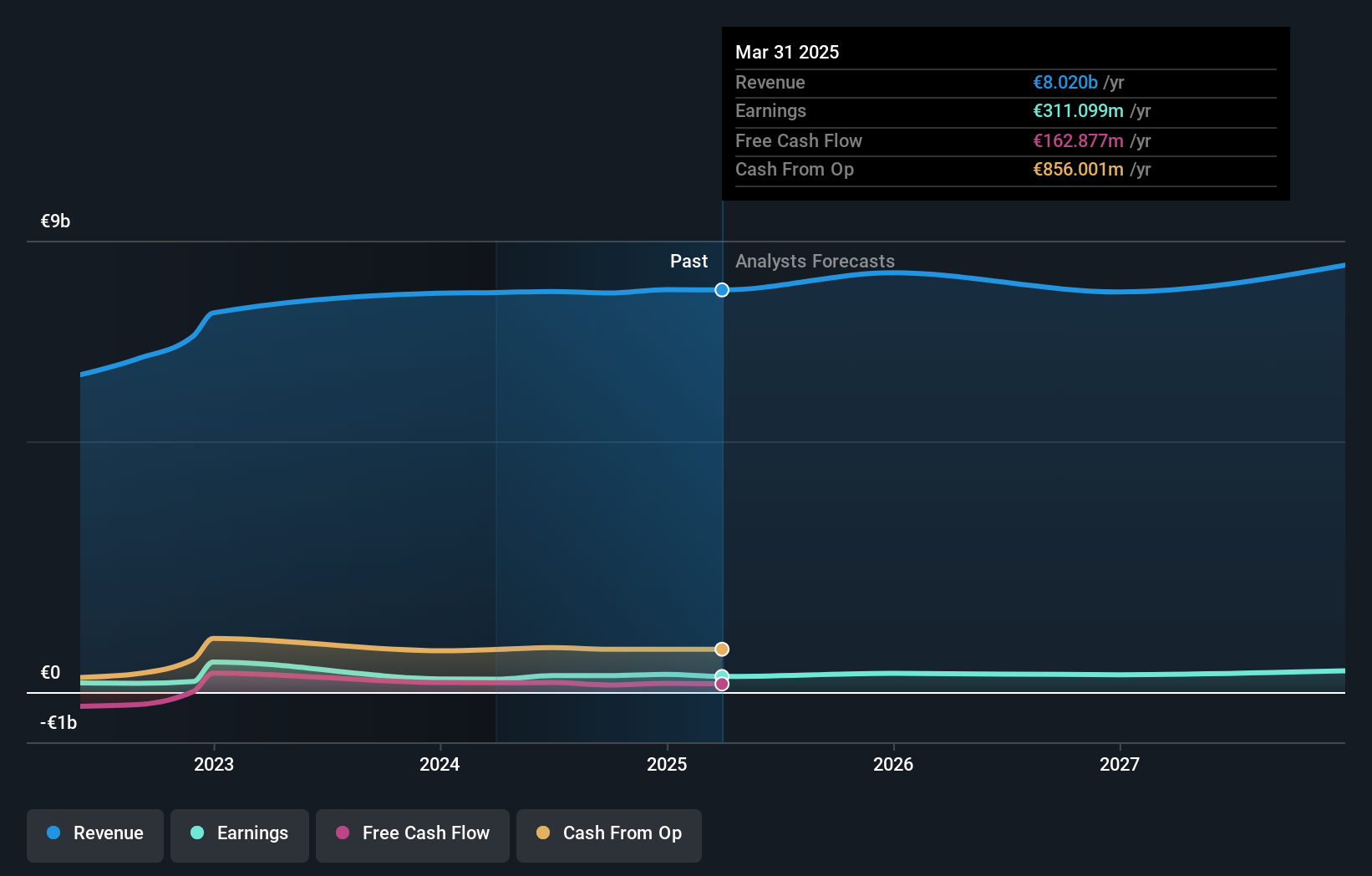Select the blue Revenue data point marker
This screenshot has height=876, width=1372.
pos(722,290)
